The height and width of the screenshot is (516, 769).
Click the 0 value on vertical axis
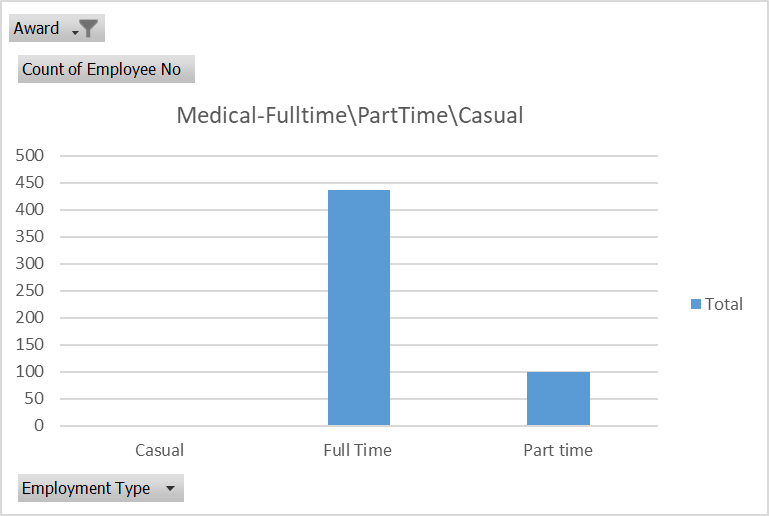click(x=39, y=426)
